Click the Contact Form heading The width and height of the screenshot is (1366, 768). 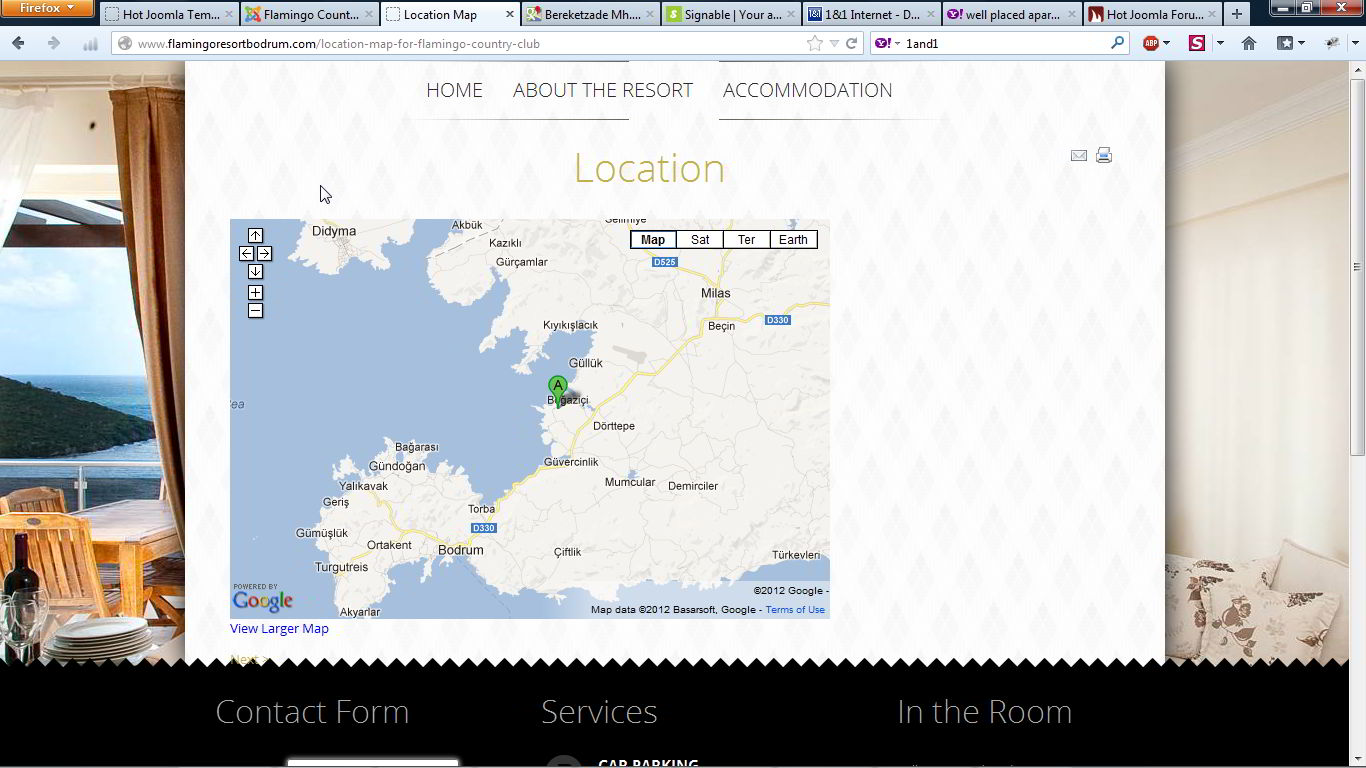312,712
